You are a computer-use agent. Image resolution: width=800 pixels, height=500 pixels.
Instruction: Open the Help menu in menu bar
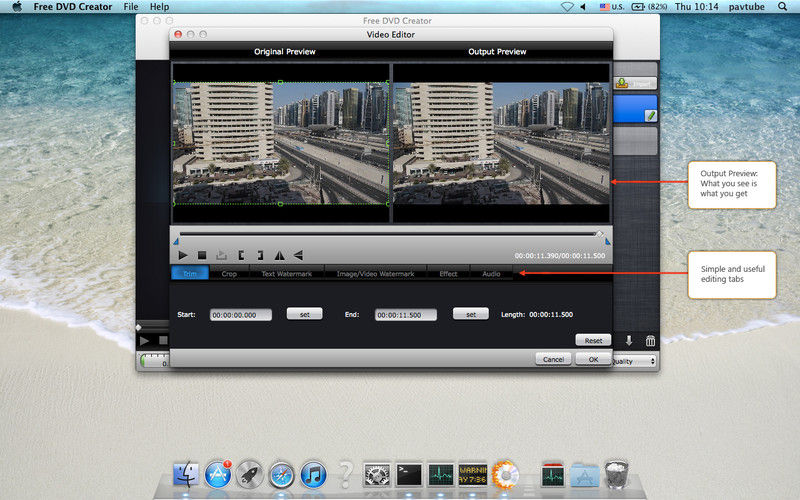pos(159,7)
